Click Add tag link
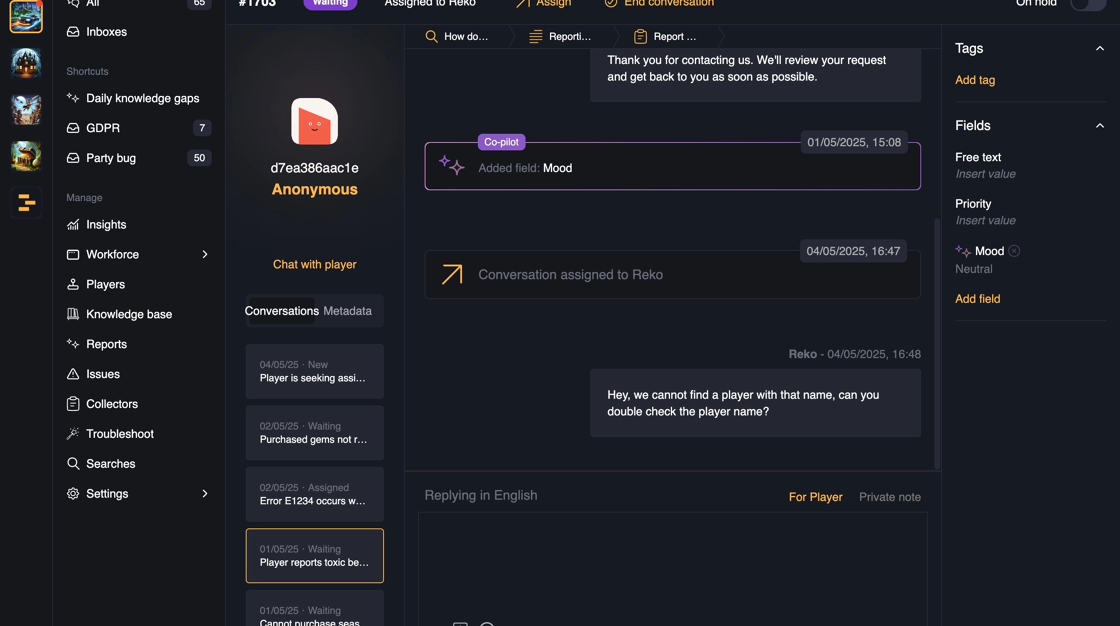Image resolution: width=1120 pixels, height=626 pixels. (975, 80)
